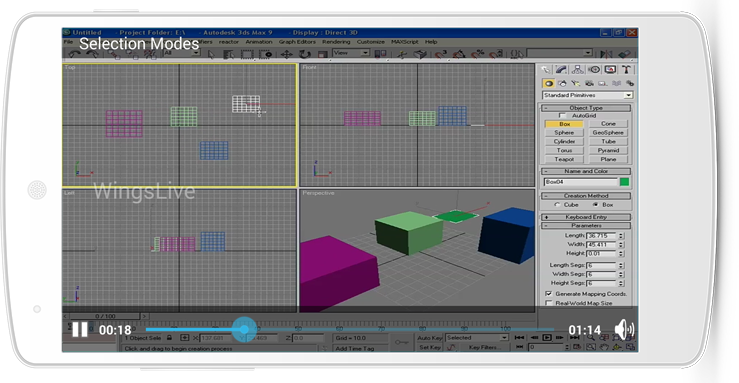The height and width of the screenshot is (383, 739).
Task: Select the Rotate tool in the toolbar
Action: [305, 54]
